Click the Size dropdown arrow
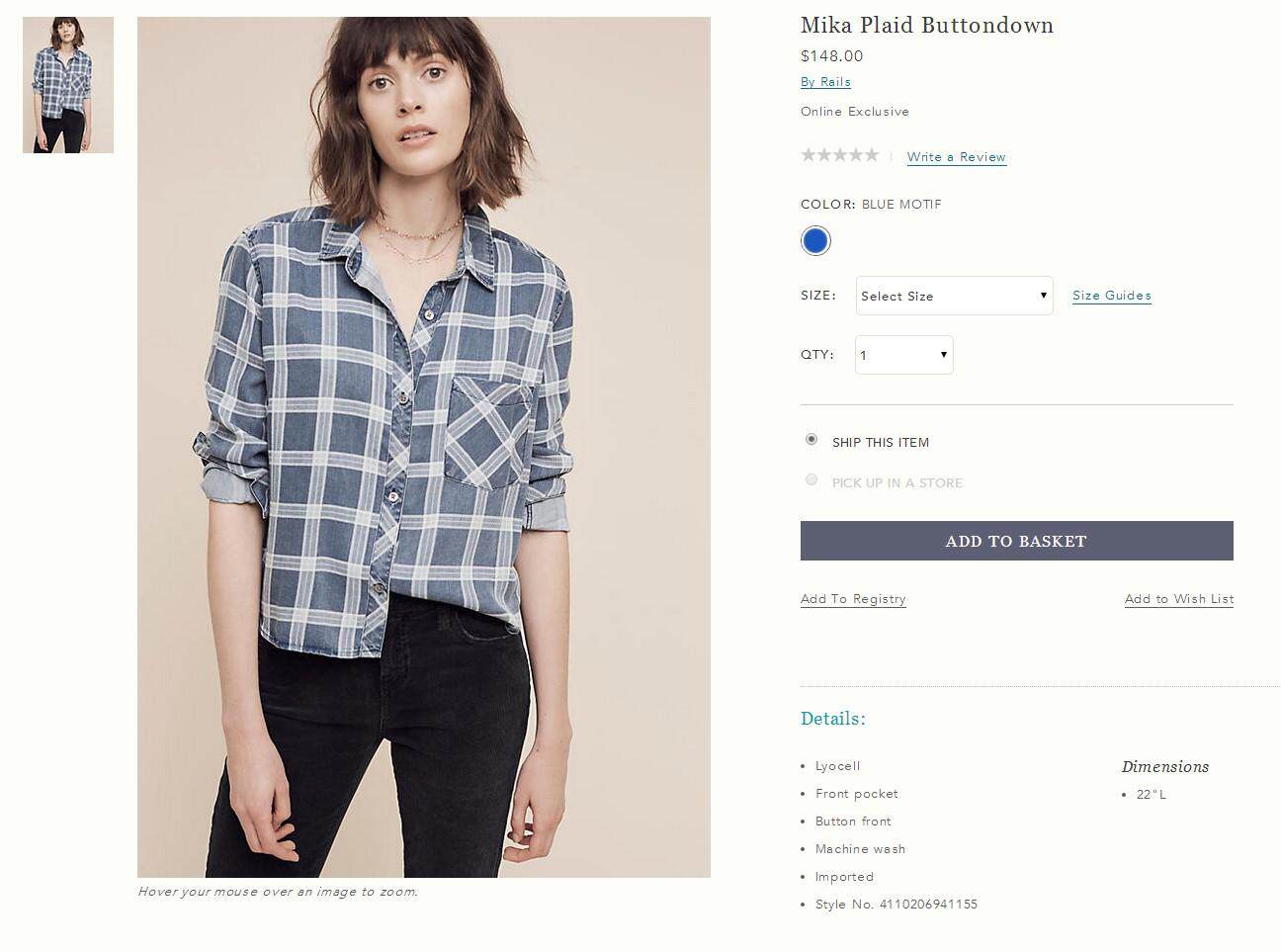 1043,296
